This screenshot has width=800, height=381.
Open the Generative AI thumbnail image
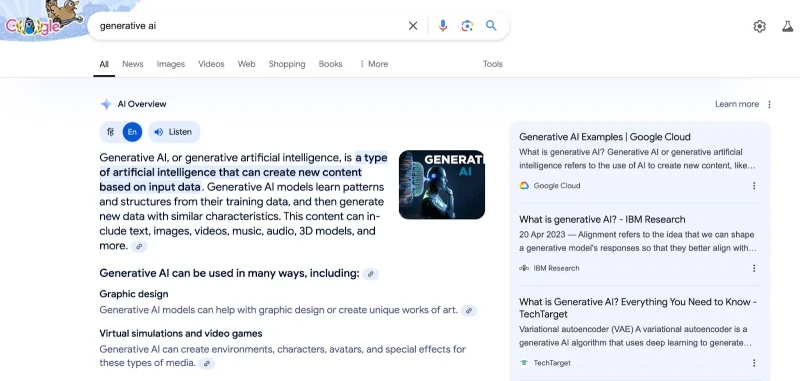(x=442, y=185)
